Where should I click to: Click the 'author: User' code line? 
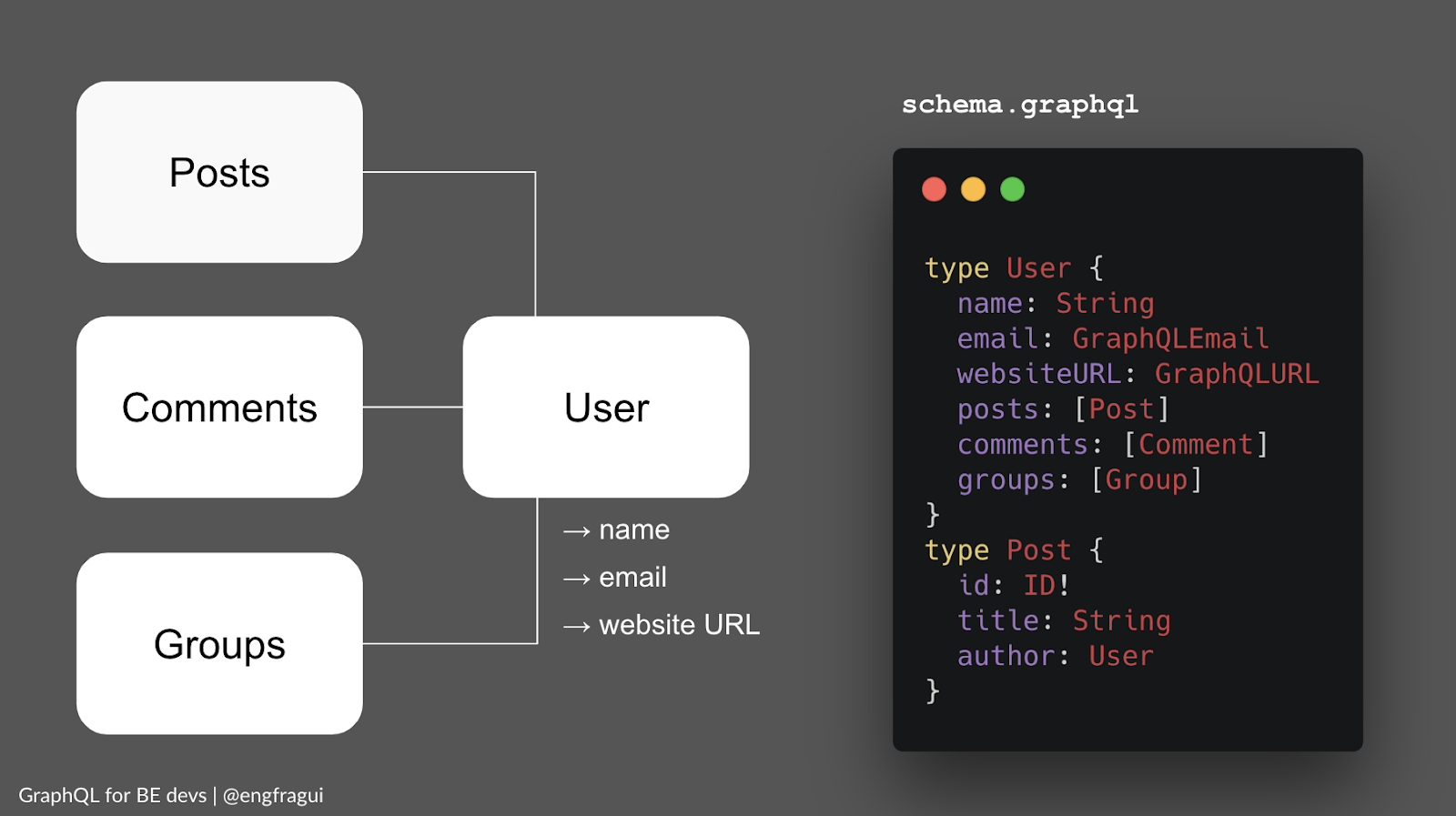(1055, 656)
